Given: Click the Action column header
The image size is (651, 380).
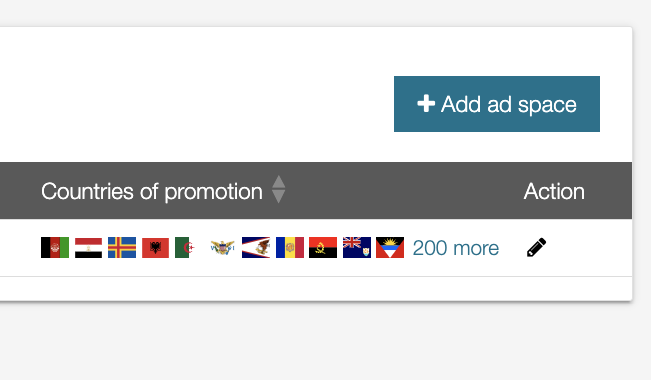Looking at the screenshot, I should pyautogui.click(x=554, y=191).
